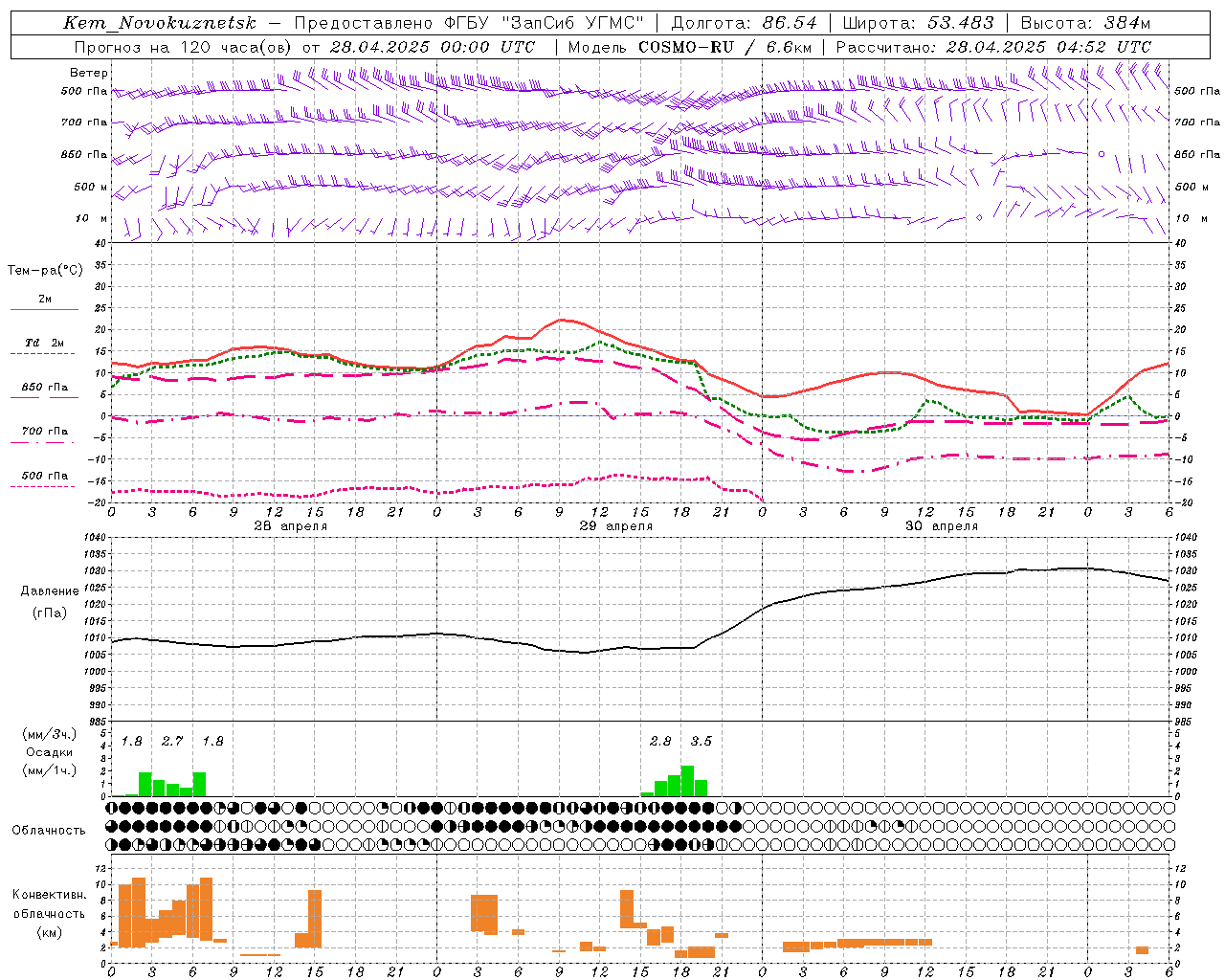This screenshot has width=1225, height=980.
Task: Click the precipitation total 2.7
Action: click(x=172, y=741)
